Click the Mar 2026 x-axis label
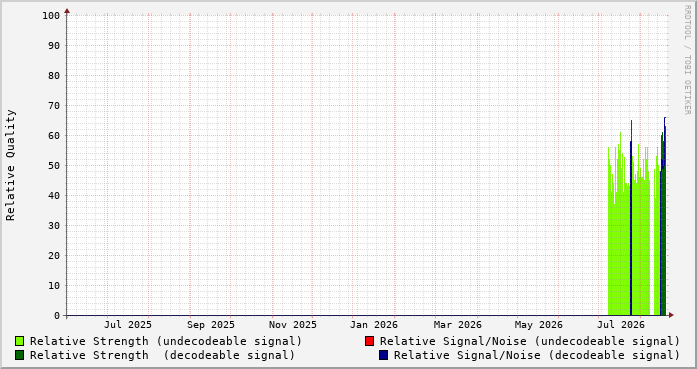 (x=457, y=325)
